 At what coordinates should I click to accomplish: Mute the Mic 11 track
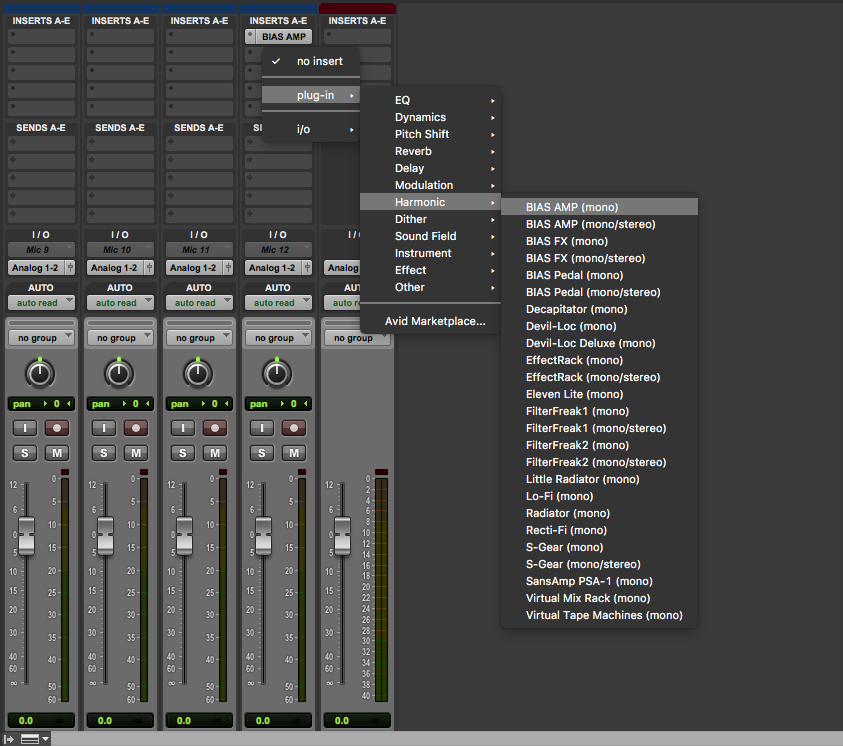(x=215, y=453)
